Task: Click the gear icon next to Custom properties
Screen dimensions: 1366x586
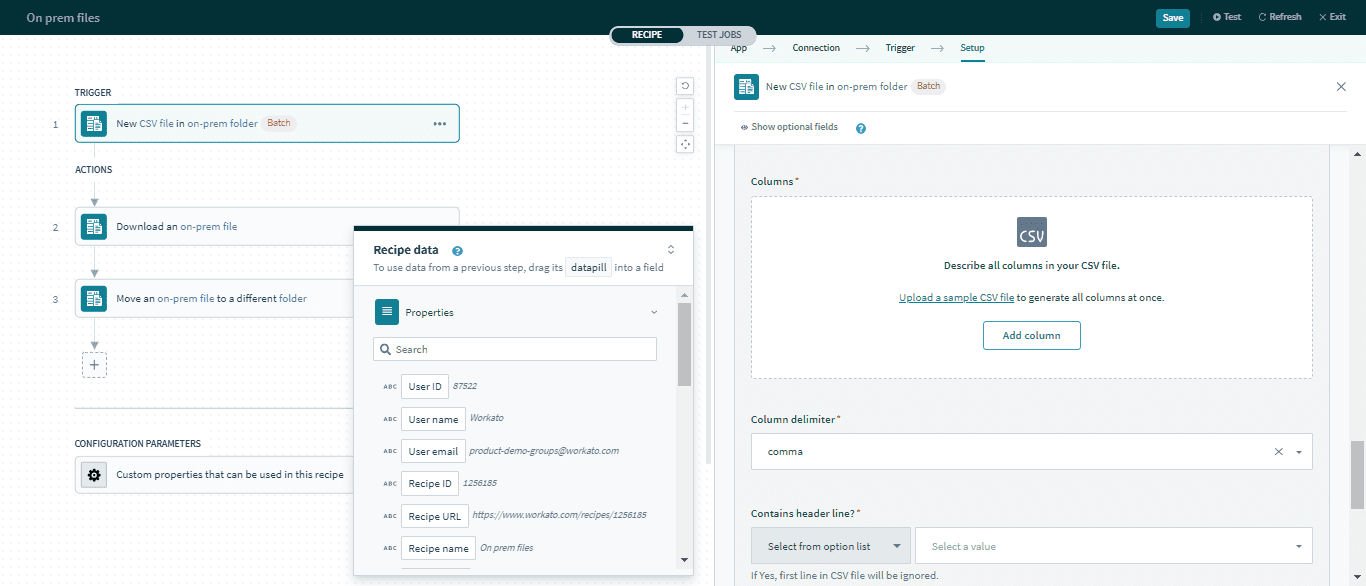Action: [x=93, y=474]
